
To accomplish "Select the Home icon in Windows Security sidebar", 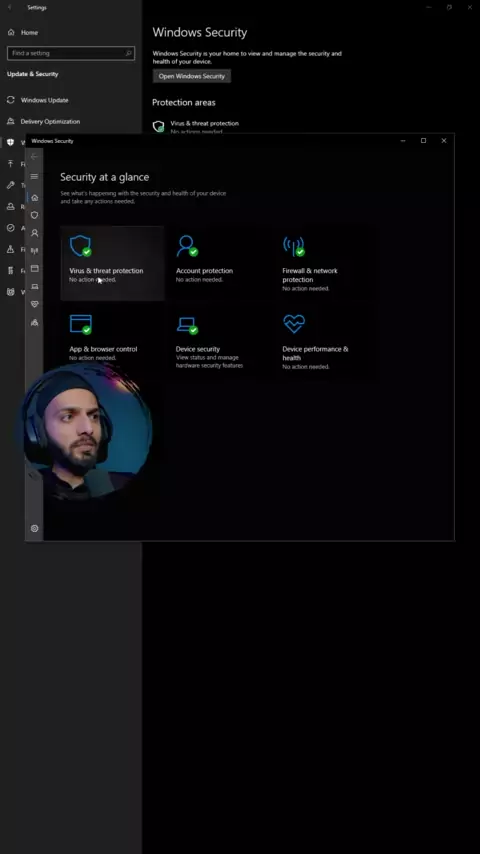I will pos(34,198).
